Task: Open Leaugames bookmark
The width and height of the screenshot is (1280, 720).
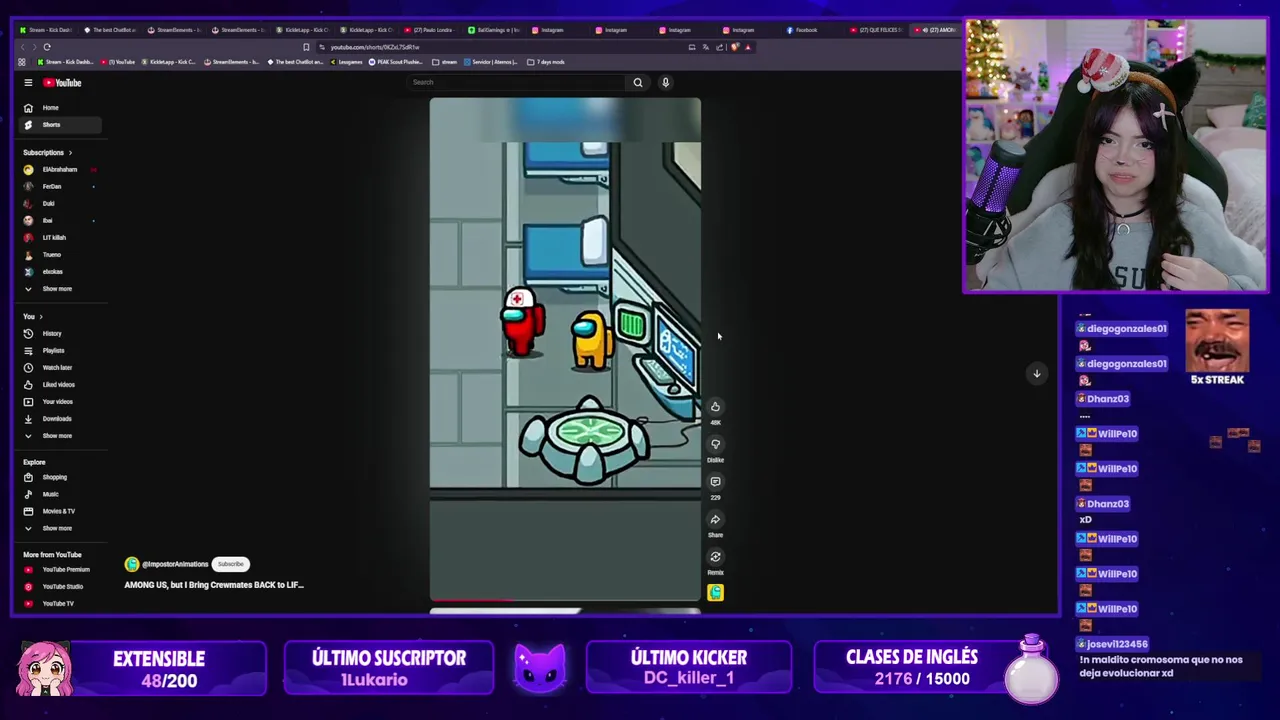Action: click(346, 62)
